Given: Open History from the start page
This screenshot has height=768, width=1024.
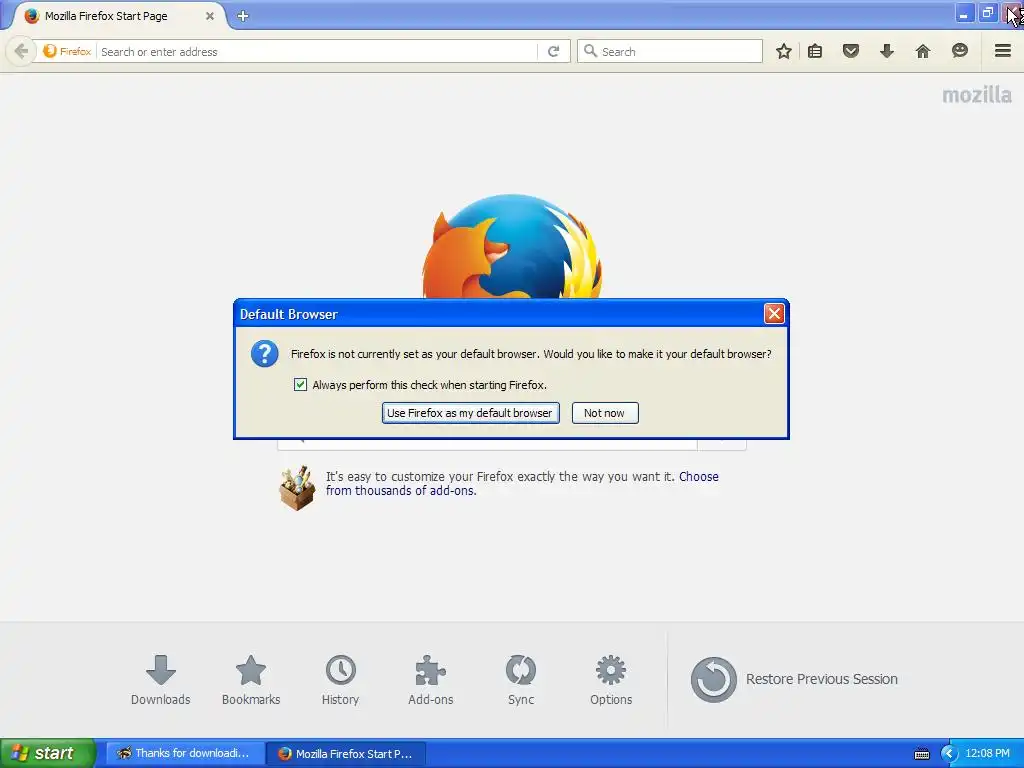Looking at the screenshot, I should click(x=340, y=680).
